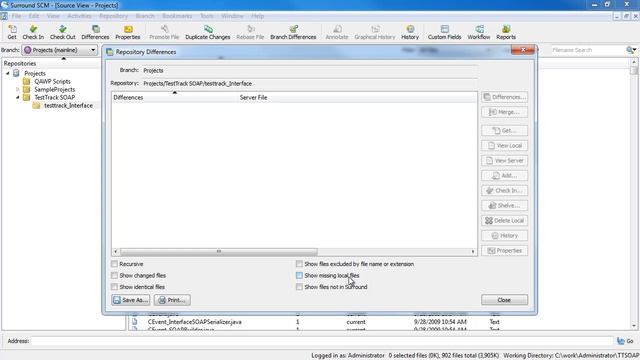This screenshot has width=640, height=360.
Task: Click the Print... button
Action: click(172, 300)
